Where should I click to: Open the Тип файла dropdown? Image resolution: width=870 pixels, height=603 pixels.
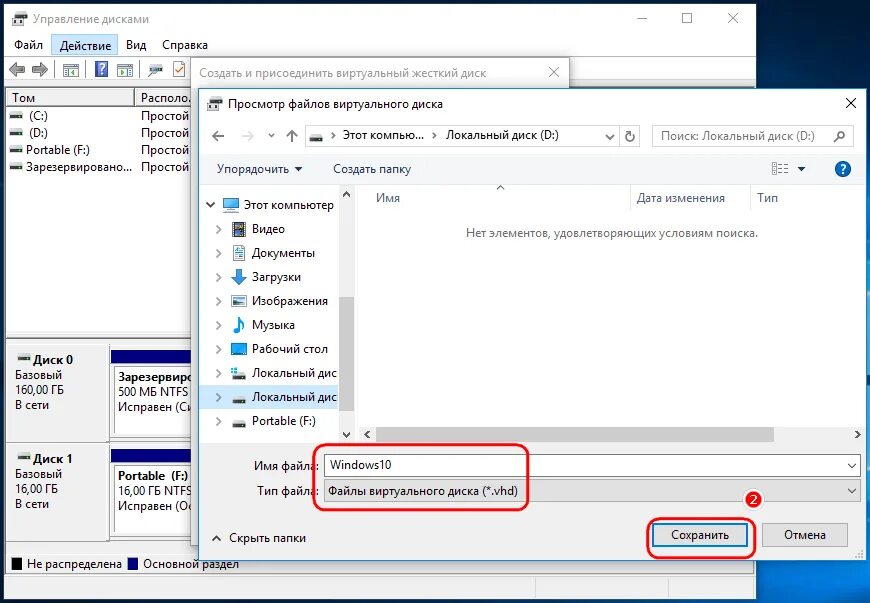pyautogui.click(x=852, y=491)
